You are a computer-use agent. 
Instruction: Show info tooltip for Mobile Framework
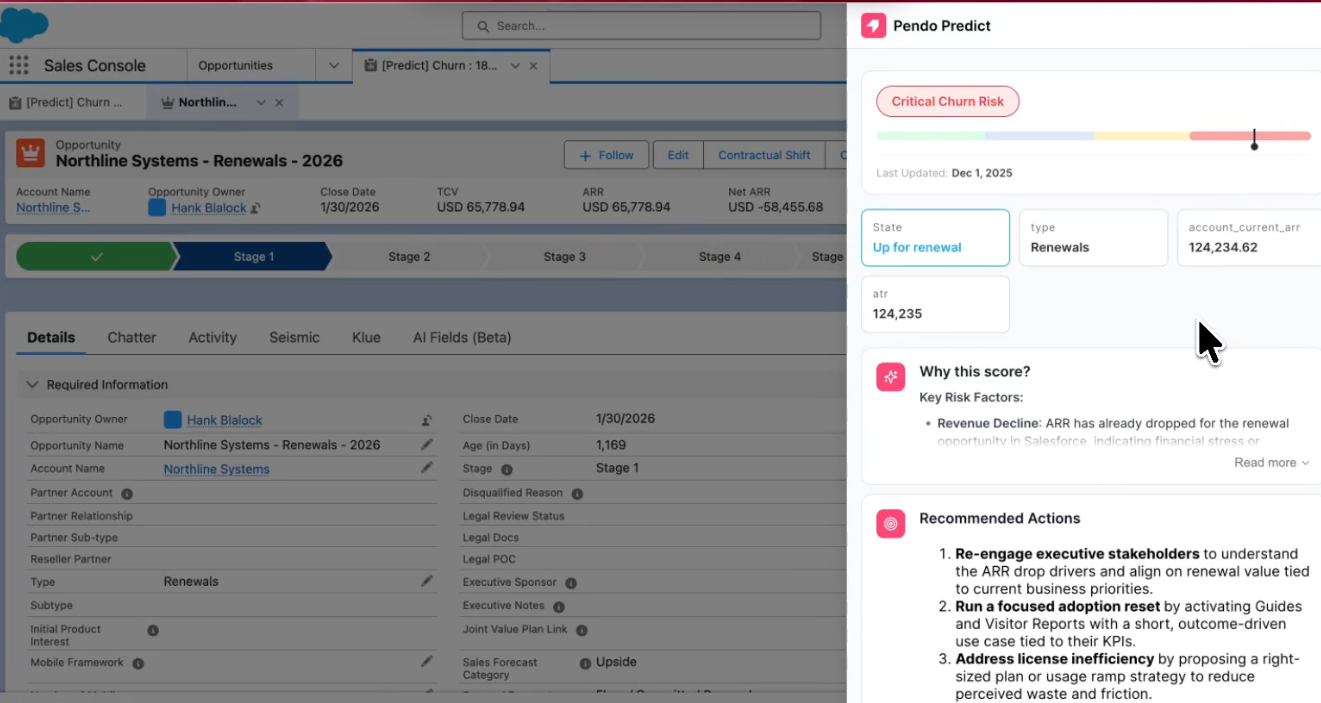[x=138, y=663]
